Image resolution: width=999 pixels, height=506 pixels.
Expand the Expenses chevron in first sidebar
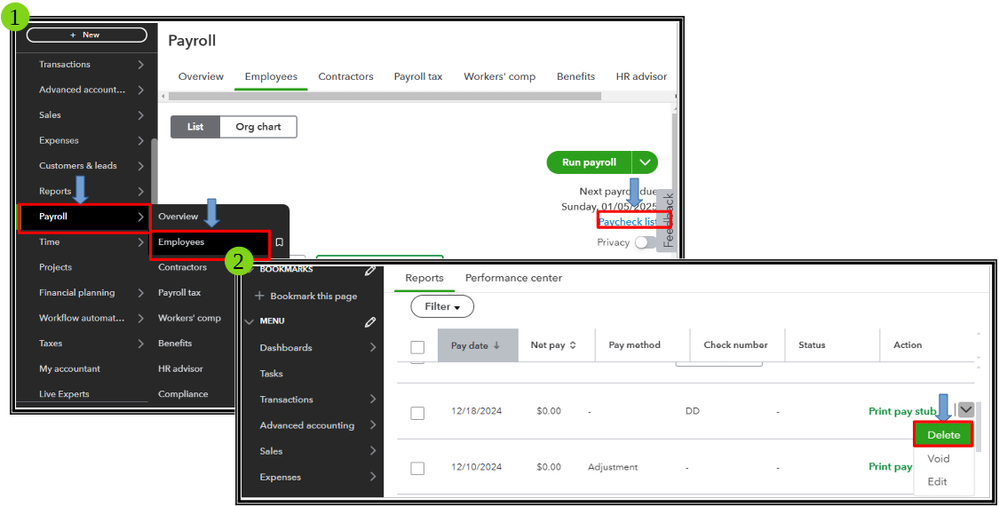[x=141, y=141]
